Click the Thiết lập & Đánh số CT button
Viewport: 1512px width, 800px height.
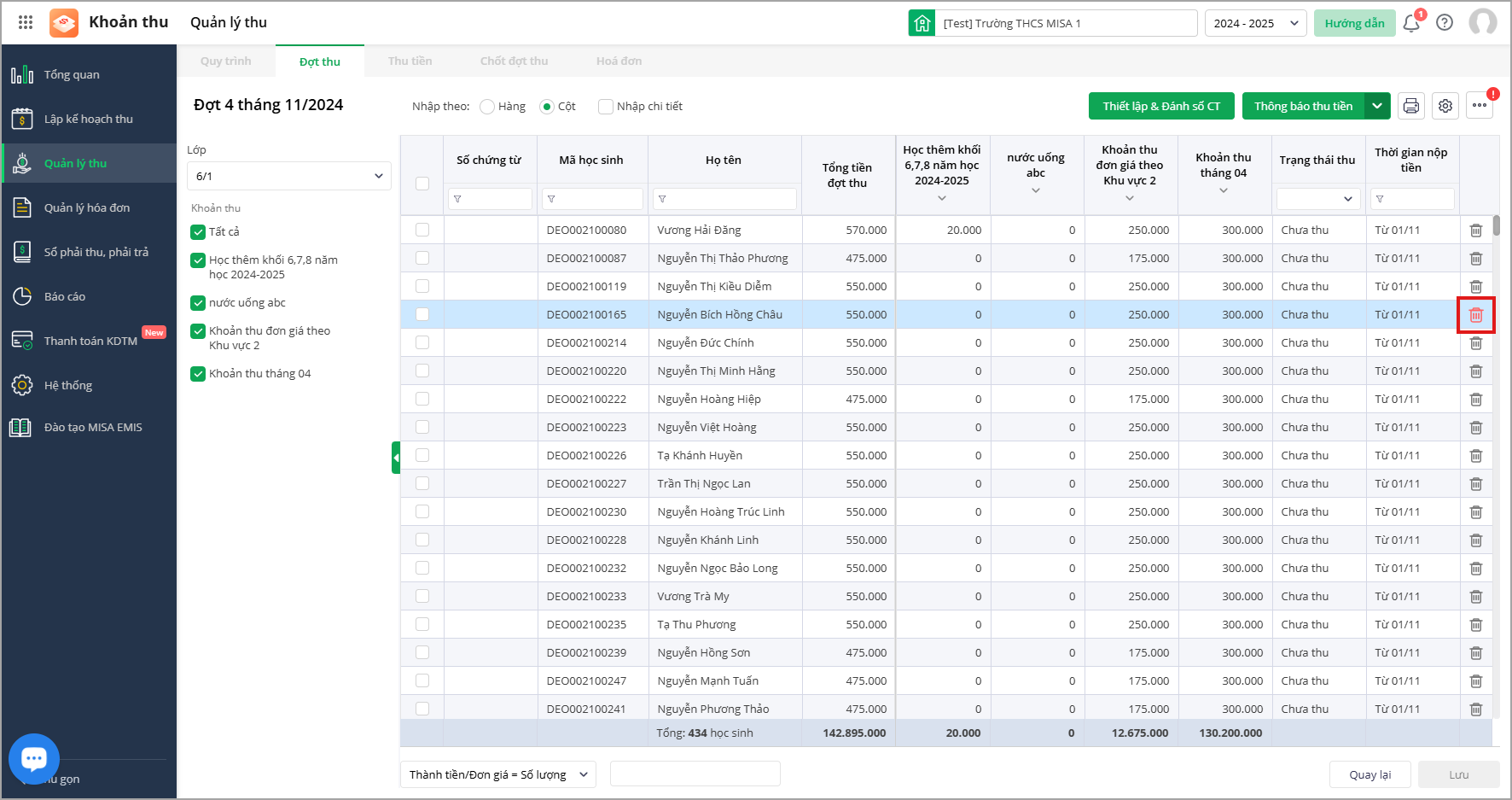1161,106
